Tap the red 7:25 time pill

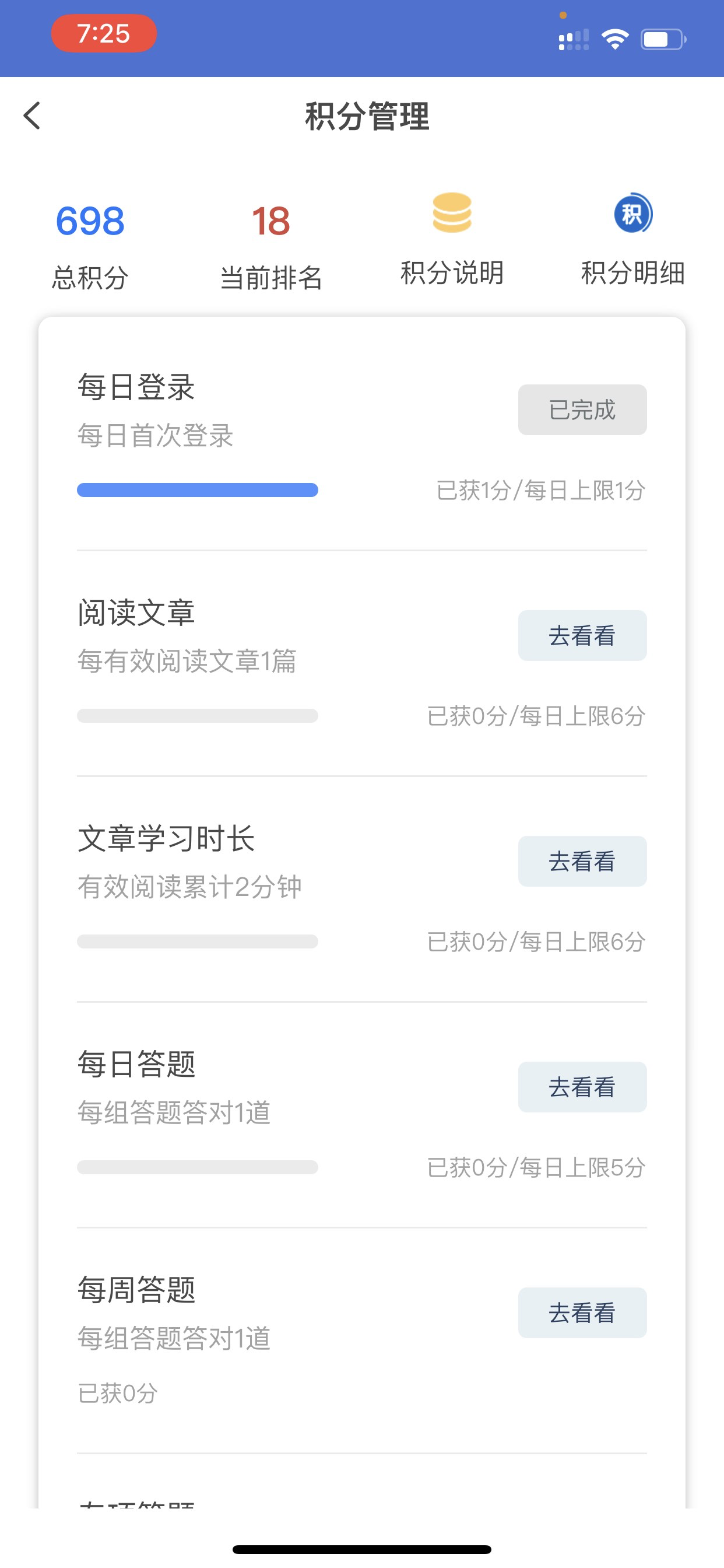click(104, 33)
